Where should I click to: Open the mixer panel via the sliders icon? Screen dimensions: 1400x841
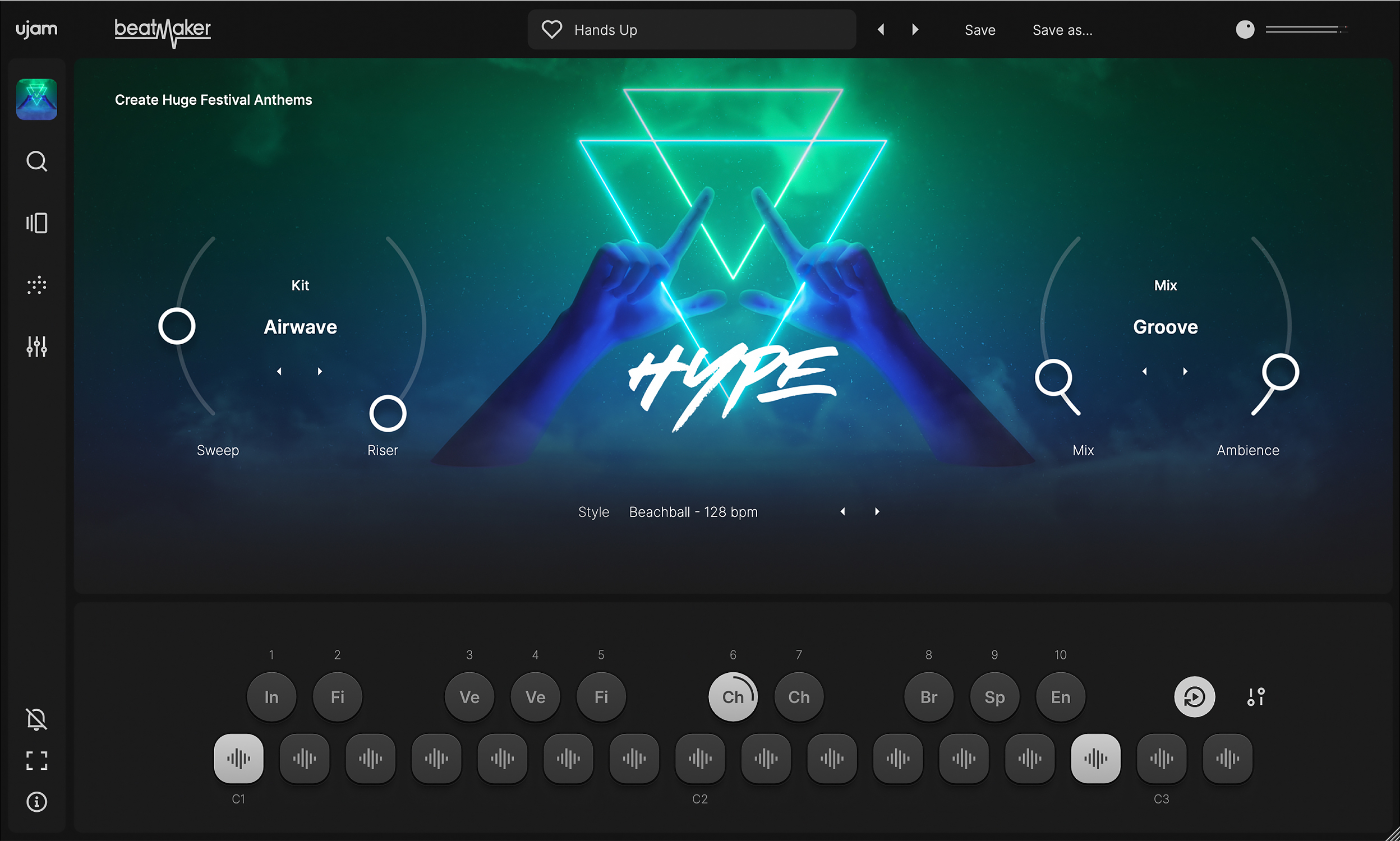coord(36,346)
